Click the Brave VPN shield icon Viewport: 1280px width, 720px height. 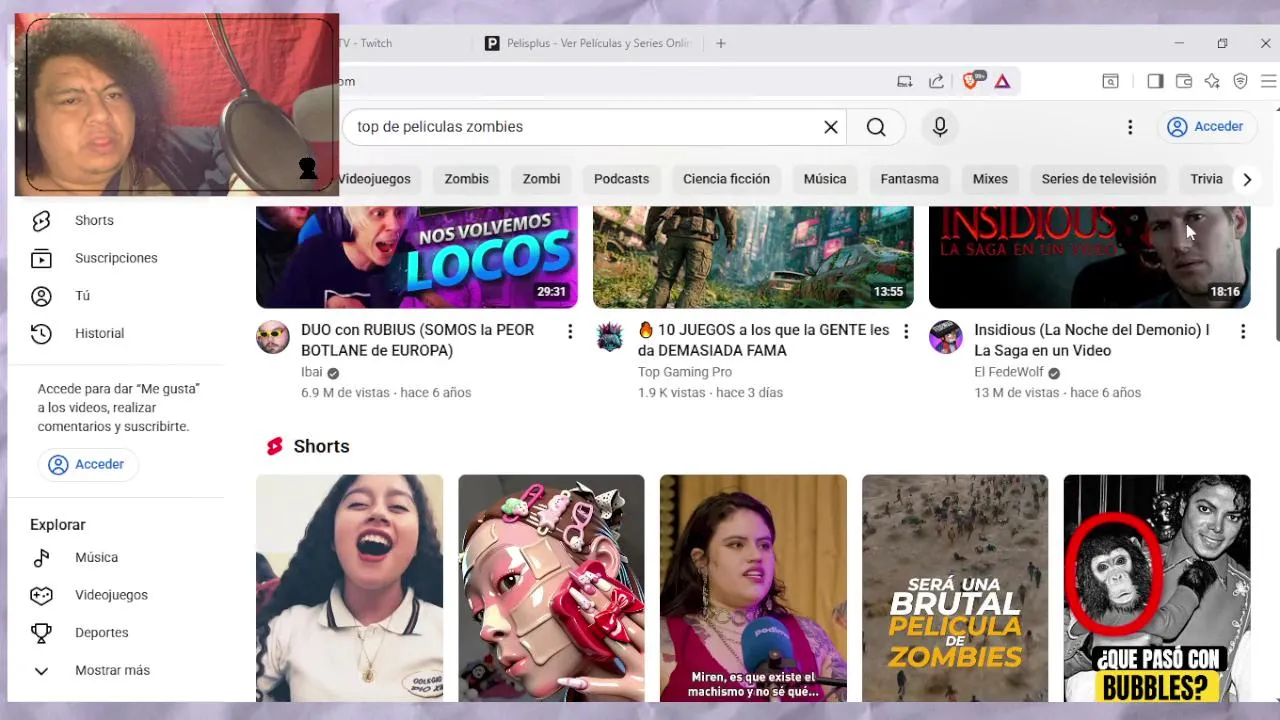[1240, 81]
